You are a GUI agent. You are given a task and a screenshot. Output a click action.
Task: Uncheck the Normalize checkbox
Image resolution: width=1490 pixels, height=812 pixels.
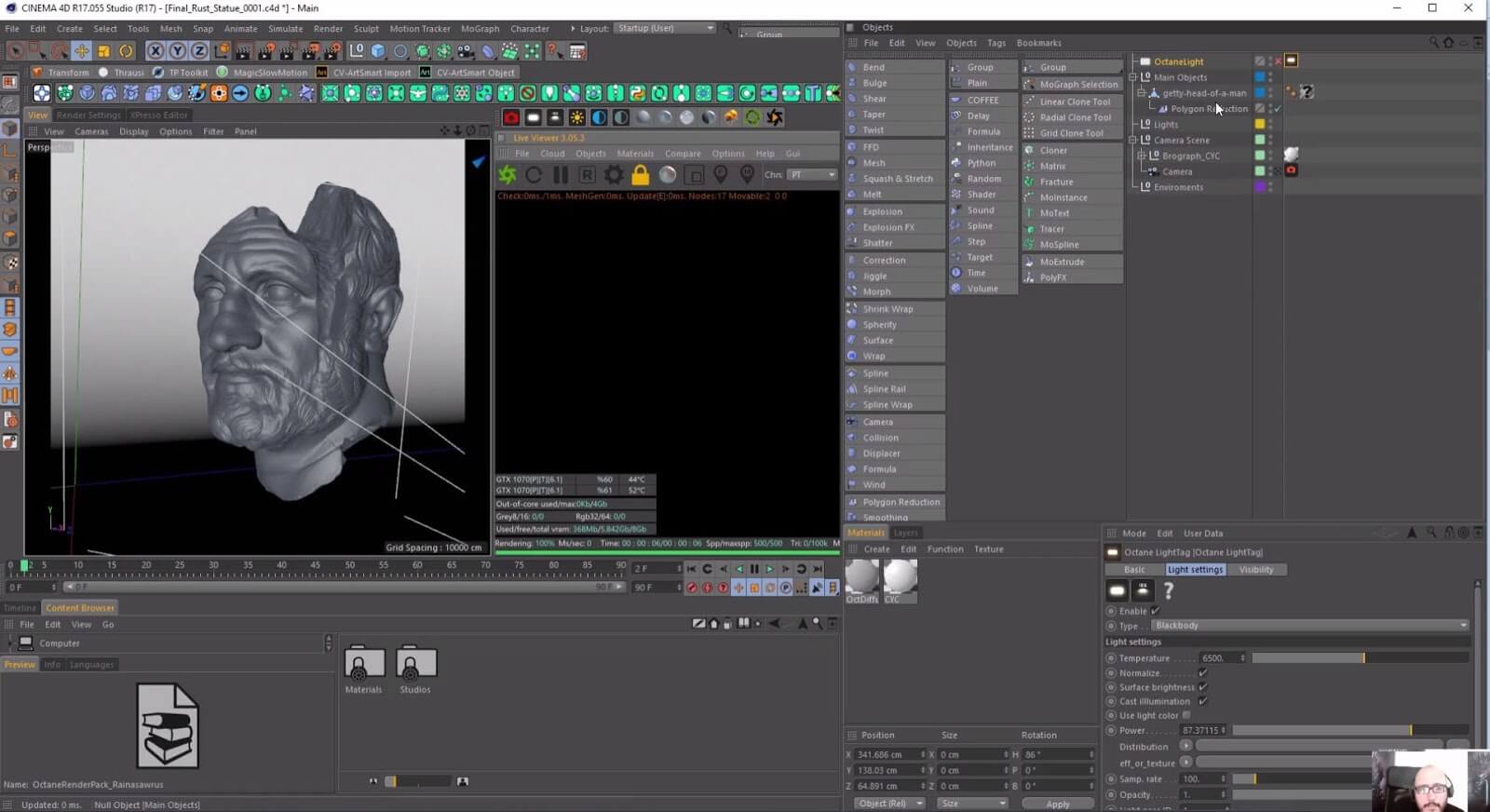tap(1202, 672)
